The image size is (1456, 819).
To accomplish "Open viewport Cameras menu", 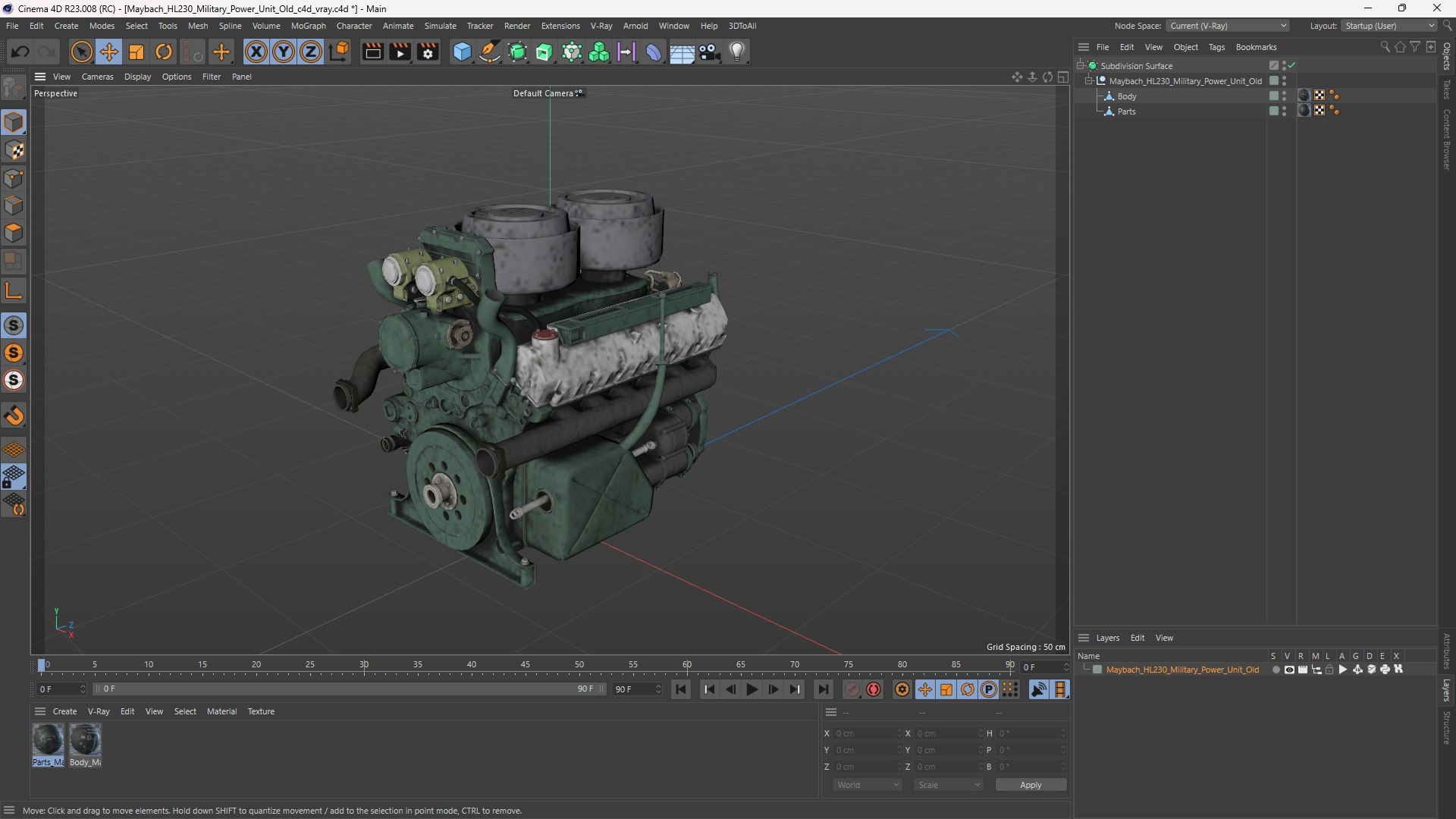I will (97, 77).
